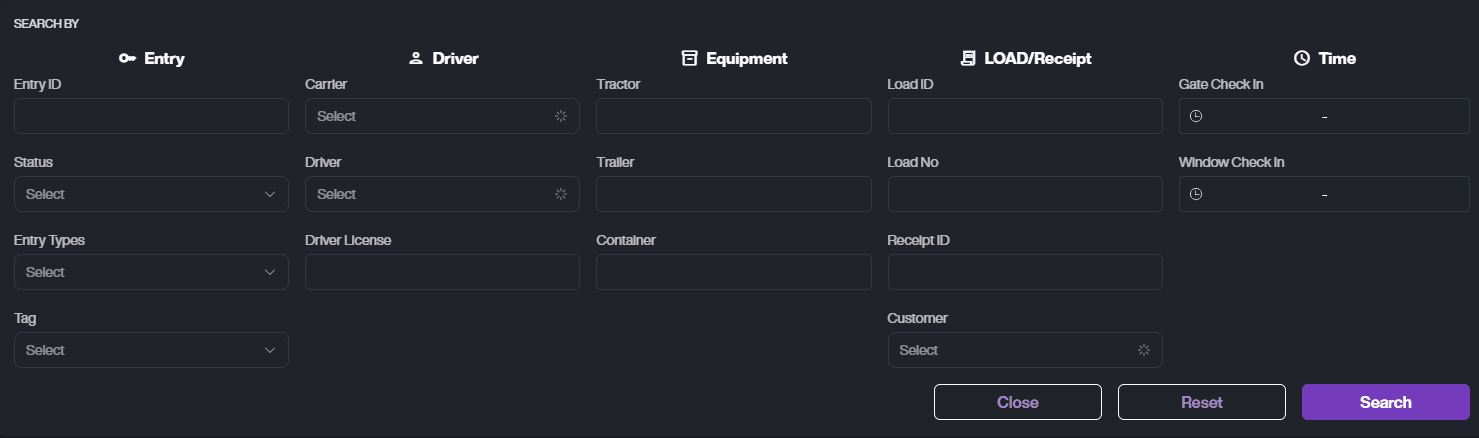
Task: Open the Tag dropdown
Action: point(151,350)
